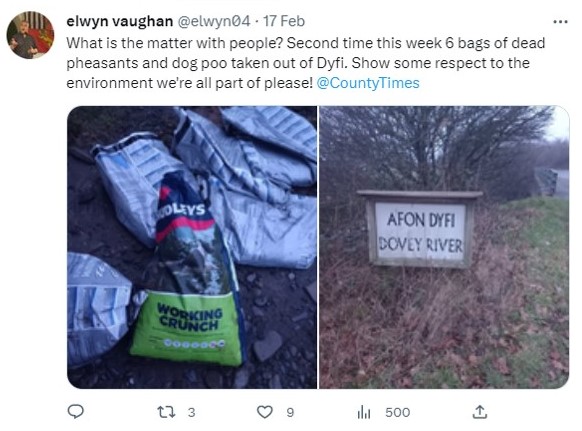Click the 500 views count
The width and height of the screenshot is (582, 431).
pyautogui.click(x=398, y=412)
